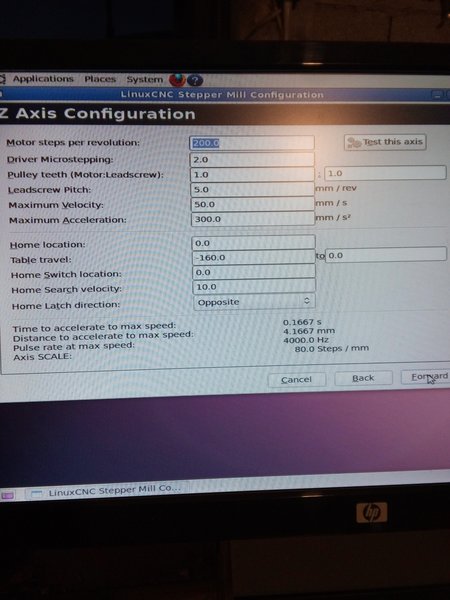Viewport: 450px width, 600px height.
Task: Click the Leadscrew pulley teeth field
Action: click(385, 173)
